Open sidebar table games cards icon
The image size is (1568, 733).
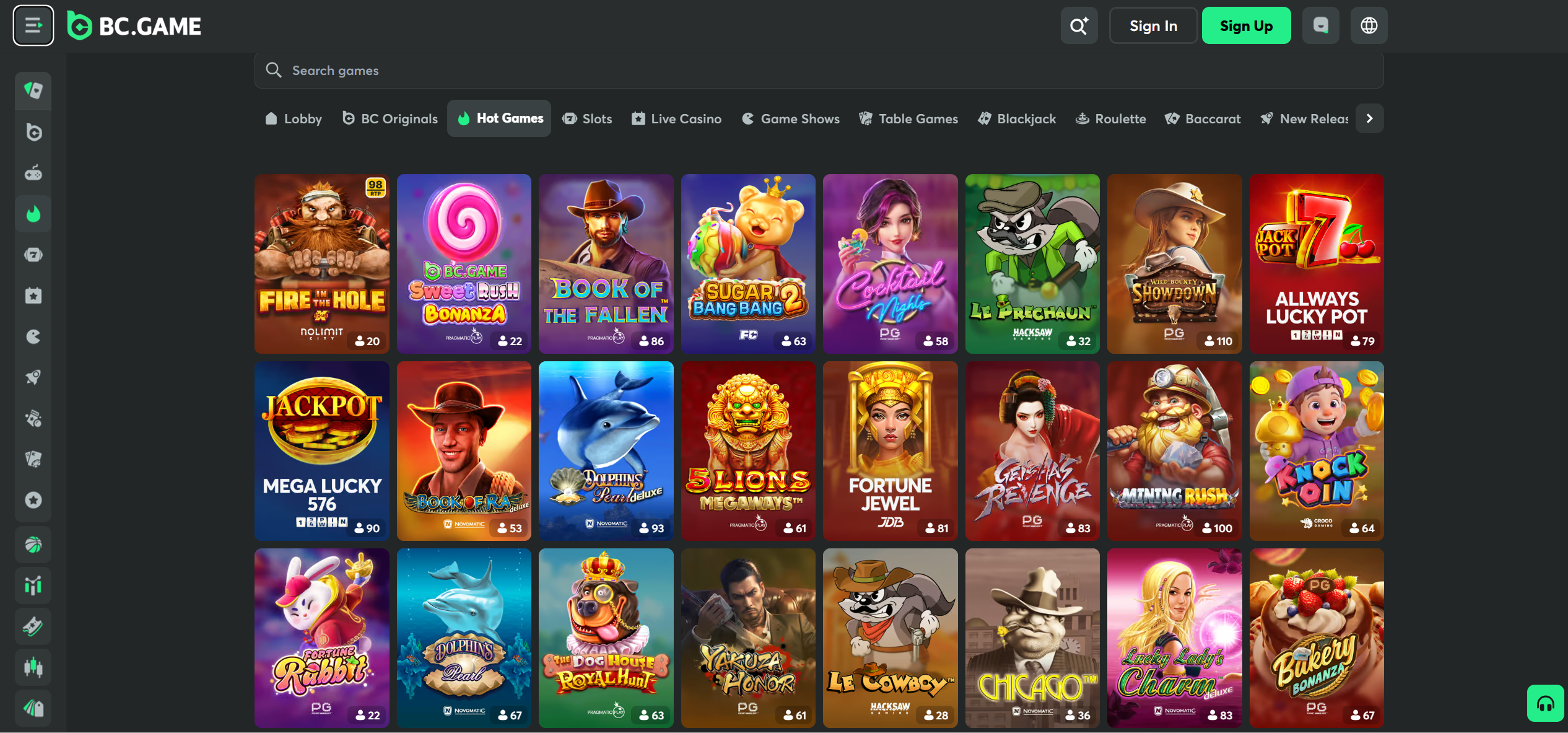(33, 459)
